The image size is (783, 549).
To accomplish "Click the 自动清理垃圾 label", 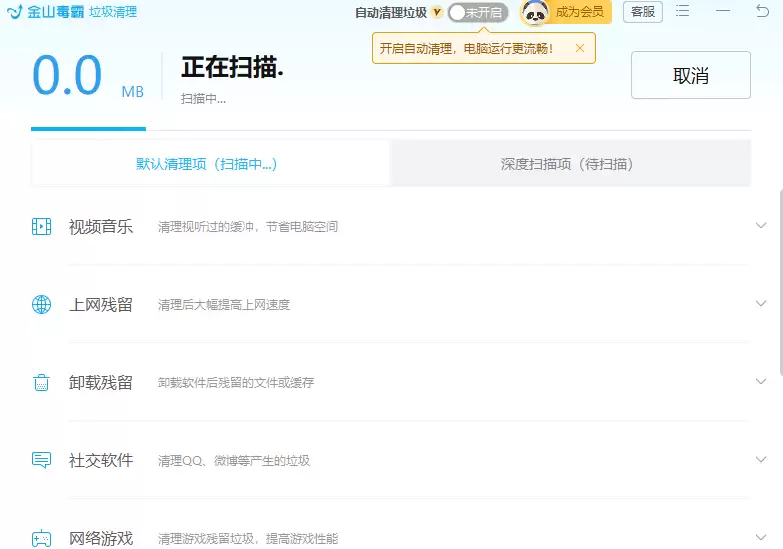I will [x=391, y=12].
